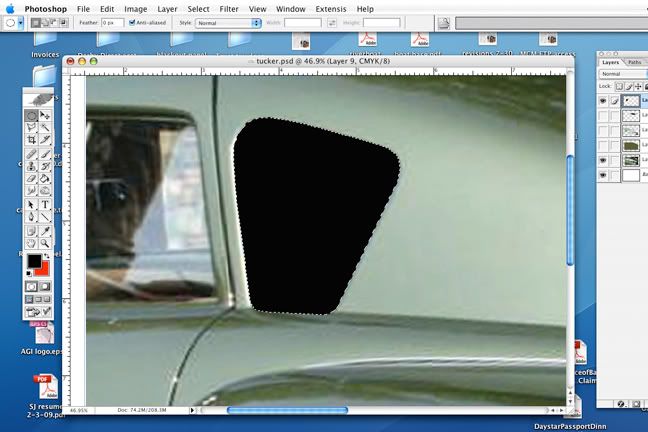Select the Elliptical Marquee tool
648x432 pixels.
click(x=31, y=115)
